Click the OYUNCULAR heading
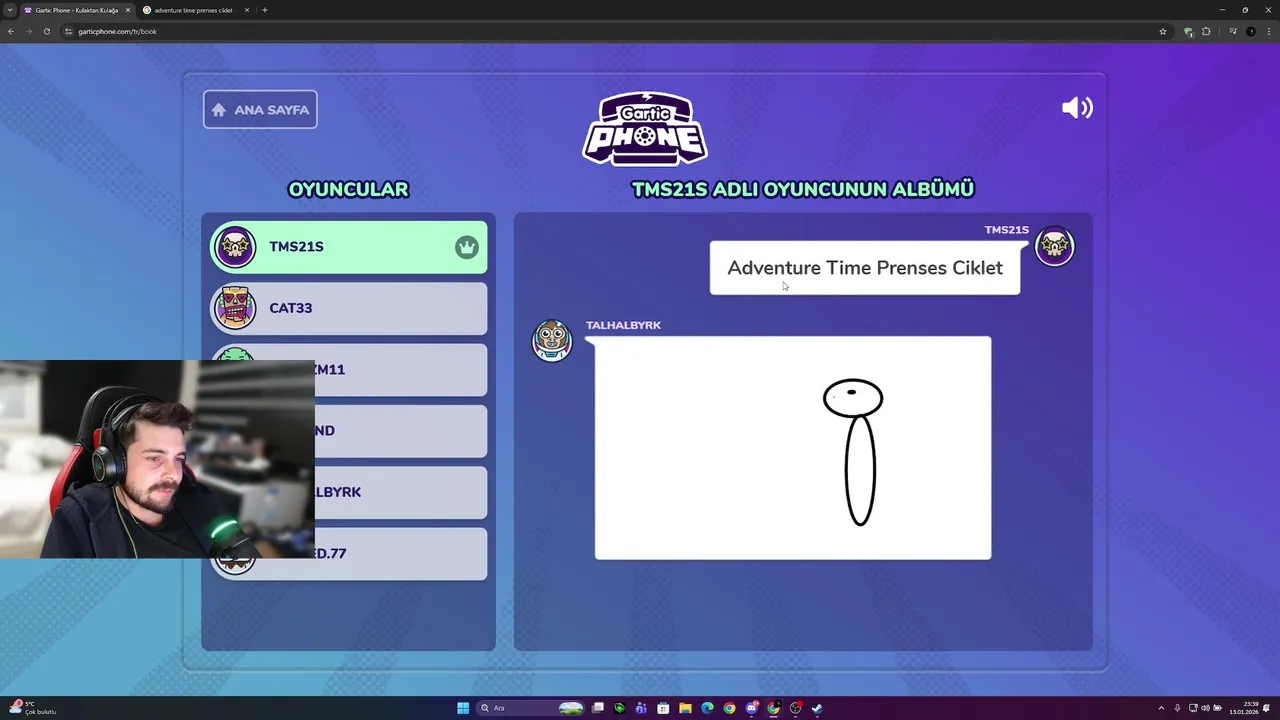 click(348, 189)
